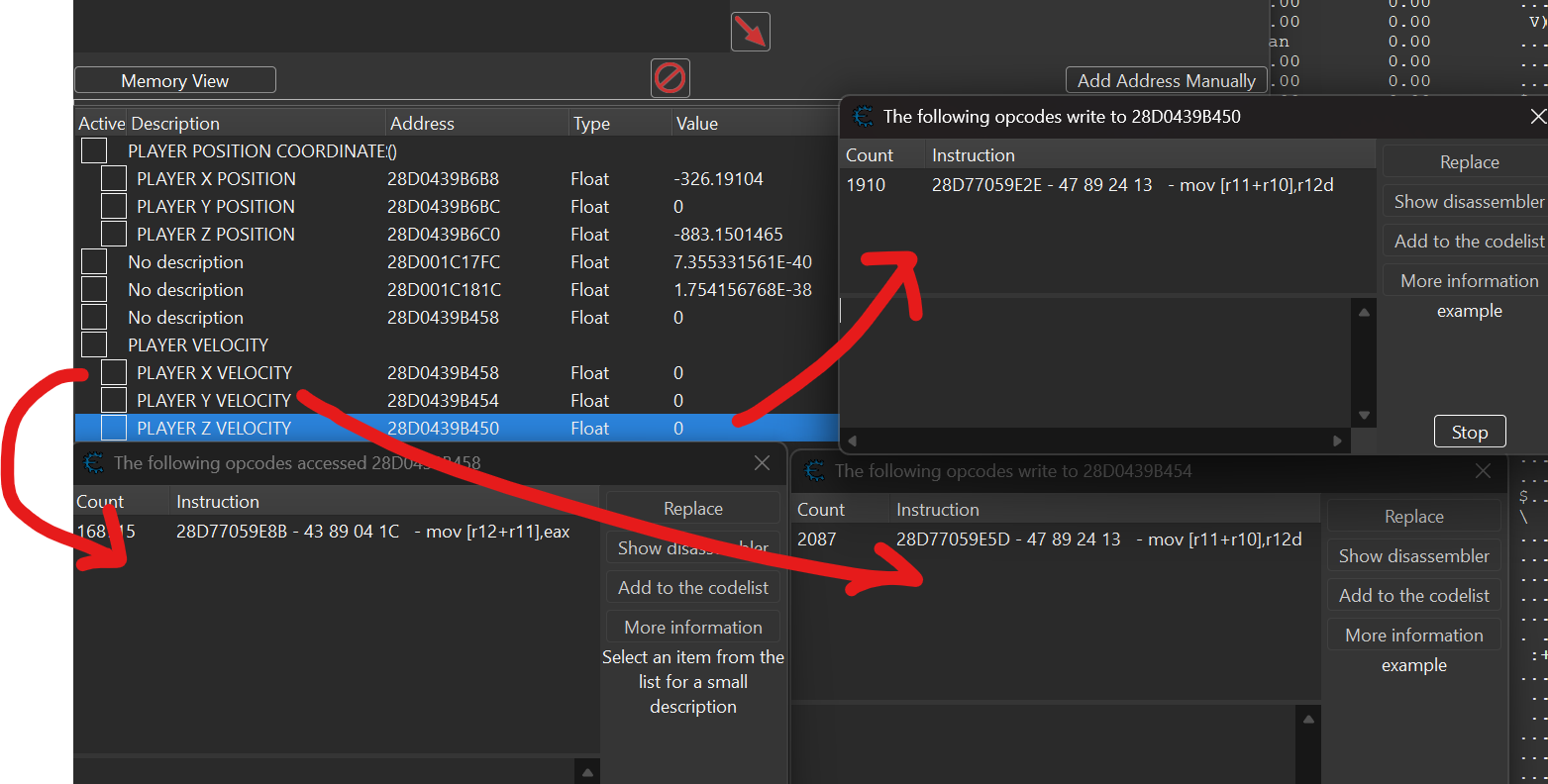Click Replace in 28D0439B450 write window
The width and height of the screenshot is (1548, 784).
pos(1469,162)
